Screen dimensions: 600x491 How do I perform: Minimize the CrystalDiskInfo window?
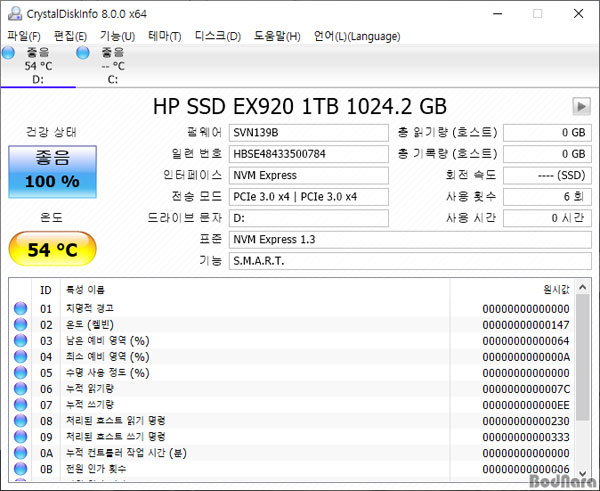(x=497, y=14)
